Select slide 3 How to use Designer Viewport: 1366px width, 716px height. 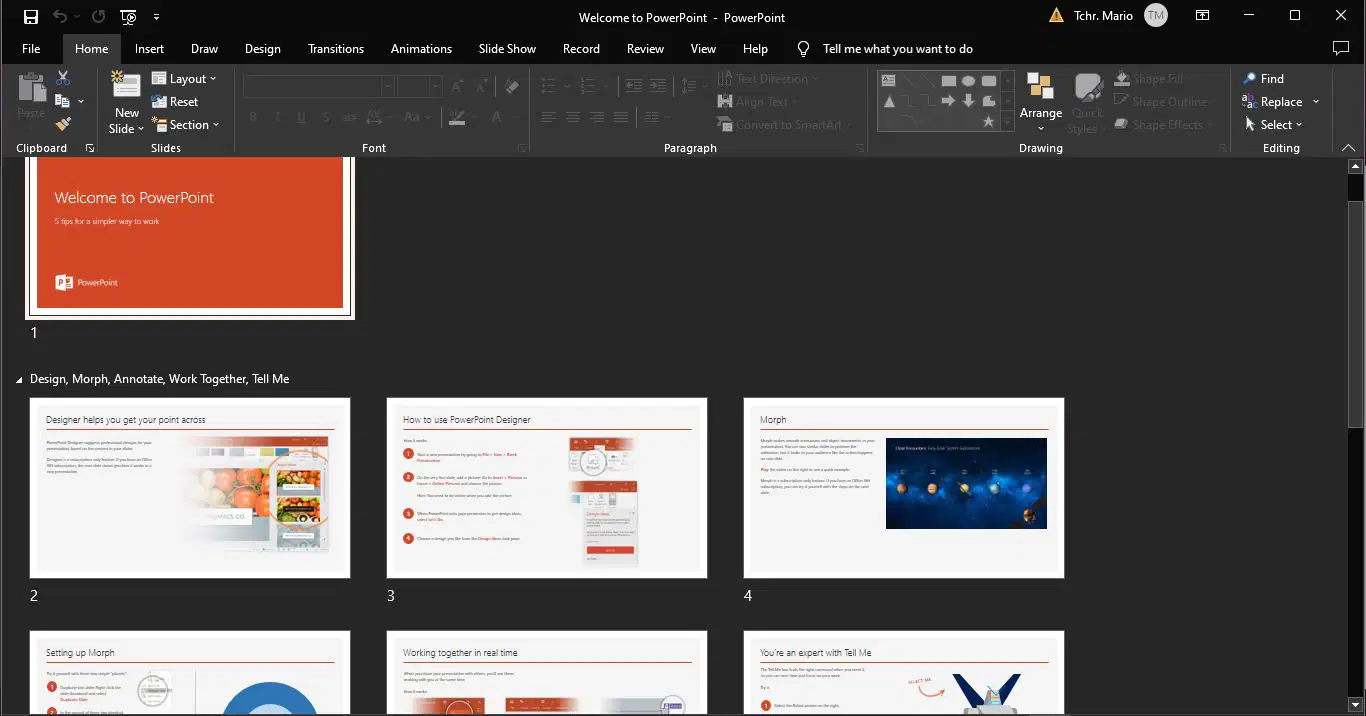[547, 488]
